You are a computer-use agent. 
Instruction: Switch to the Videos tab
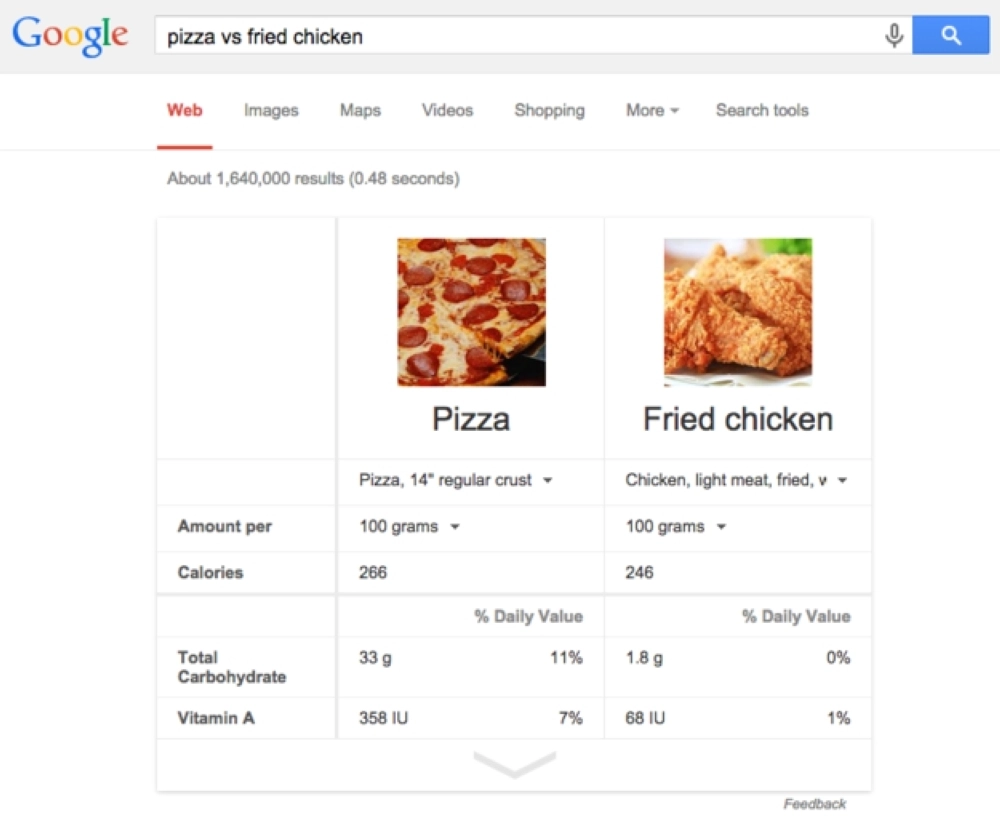point(447,111)
